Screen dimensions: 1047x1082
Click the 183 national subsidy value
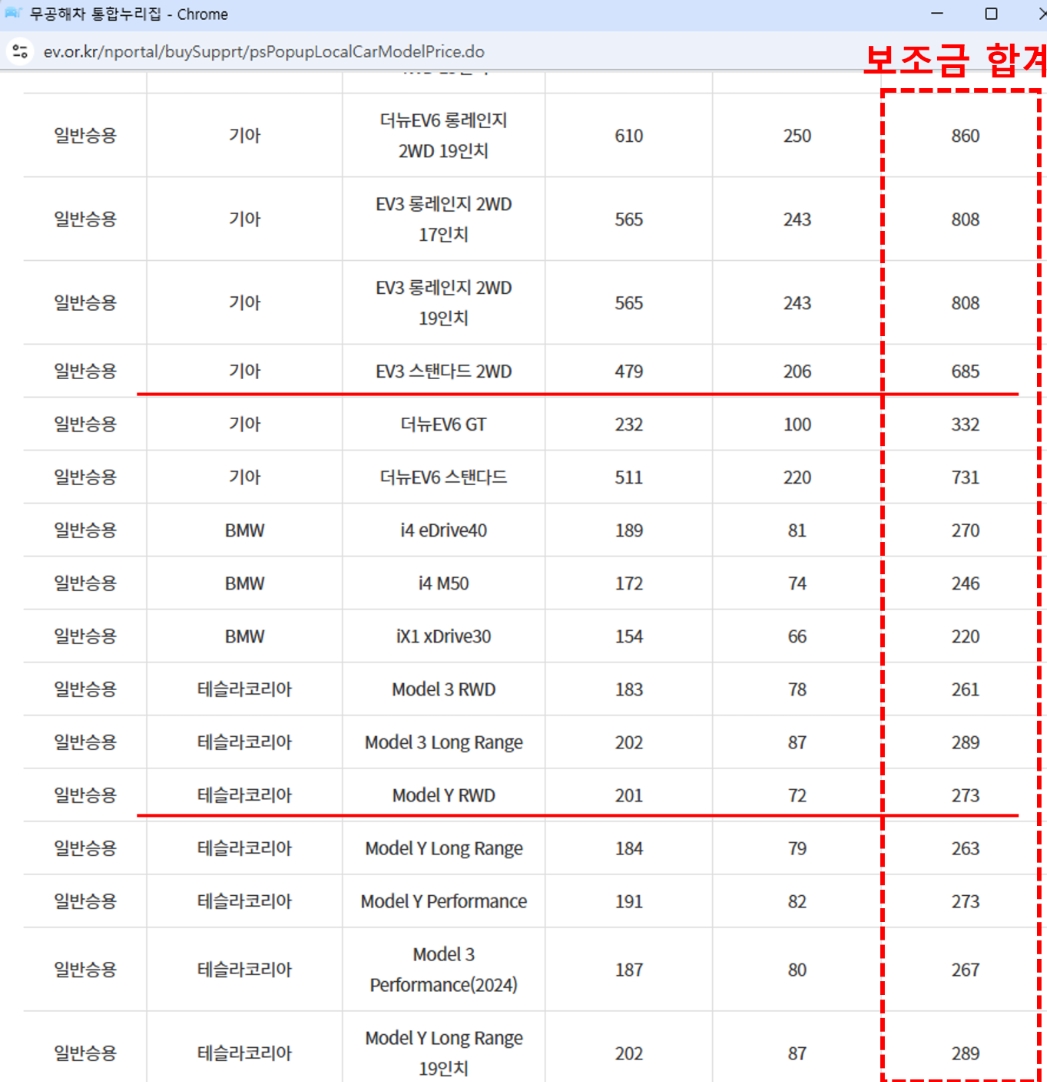pyautogui.click(x=629, y=689)
